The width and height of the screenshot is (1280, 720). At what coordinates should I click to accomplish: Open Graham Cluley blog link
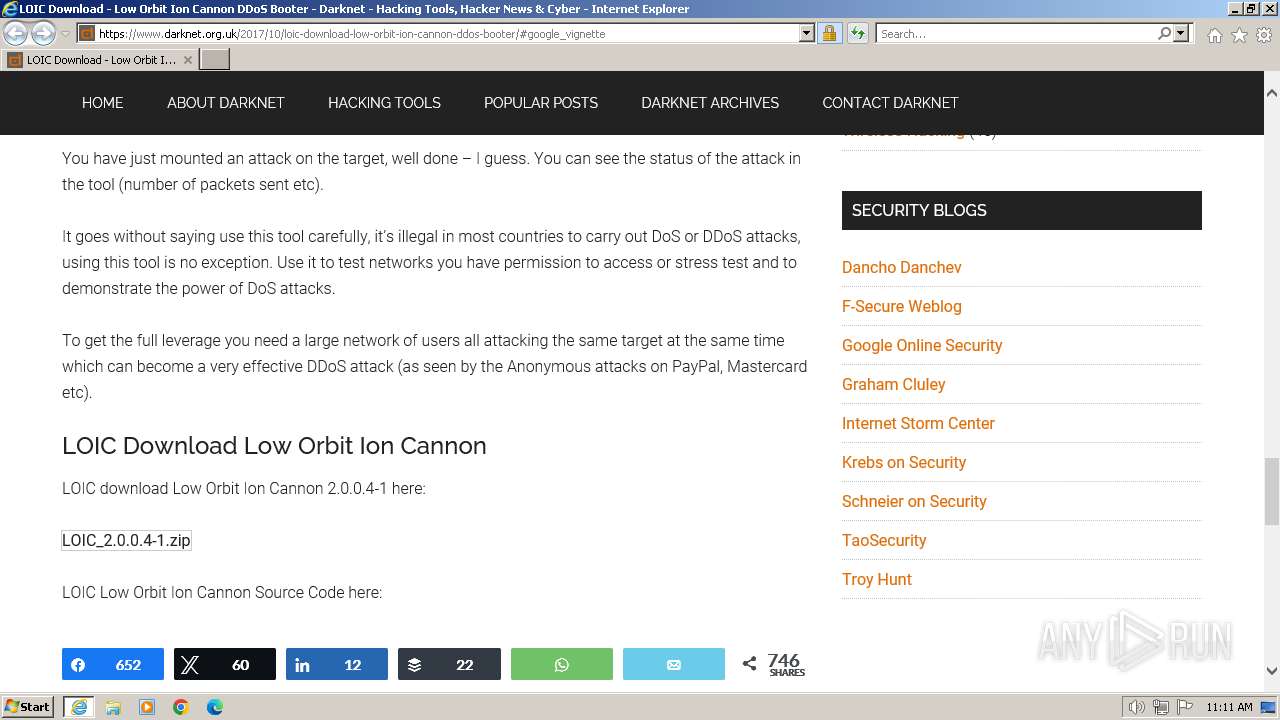pyautogui.click(x=894, y=384)
